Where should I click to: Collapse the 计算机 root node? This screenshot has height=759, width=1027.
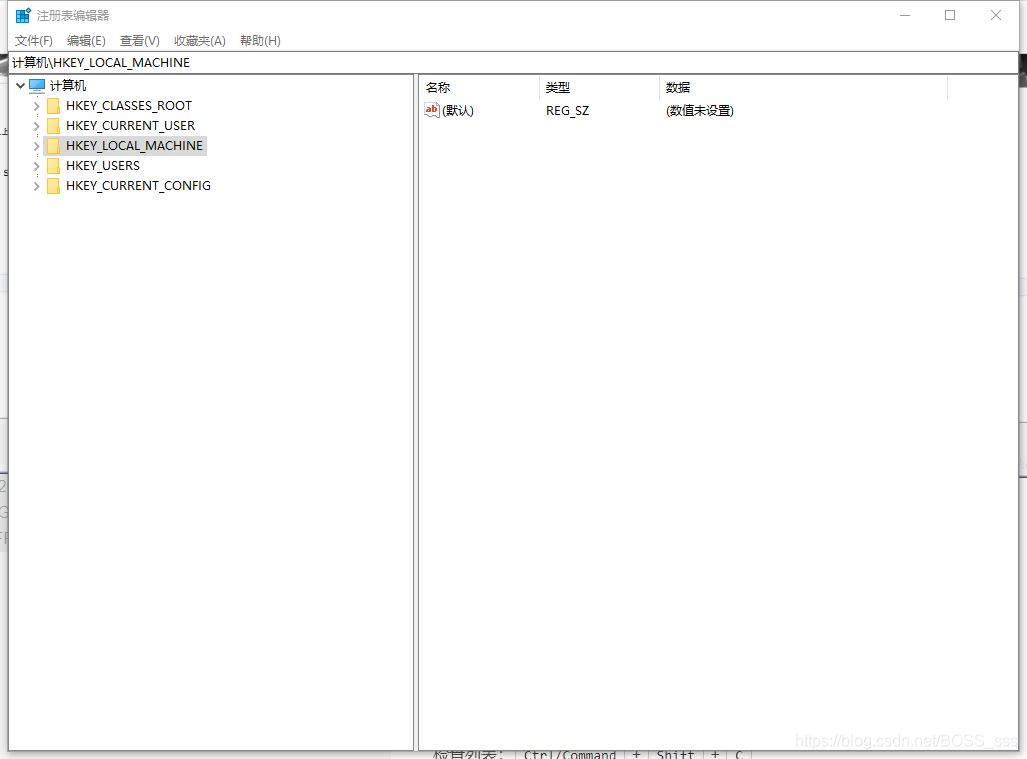click(x=20, y=86)
